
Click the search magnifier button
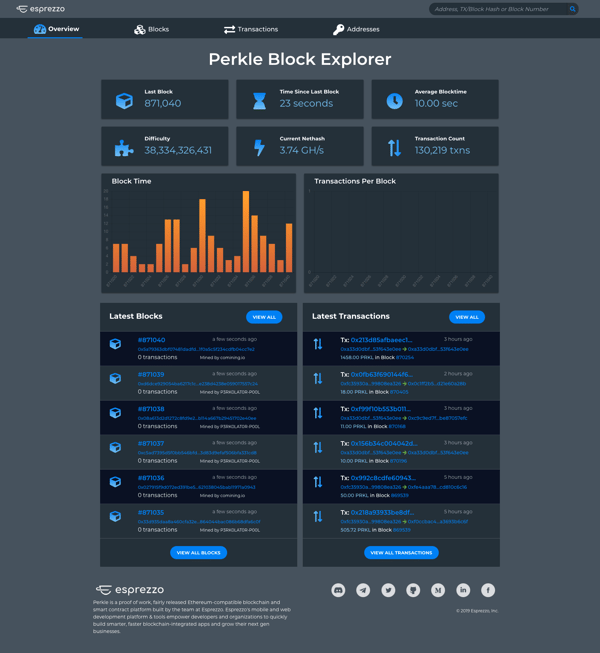tap(573, 9)
